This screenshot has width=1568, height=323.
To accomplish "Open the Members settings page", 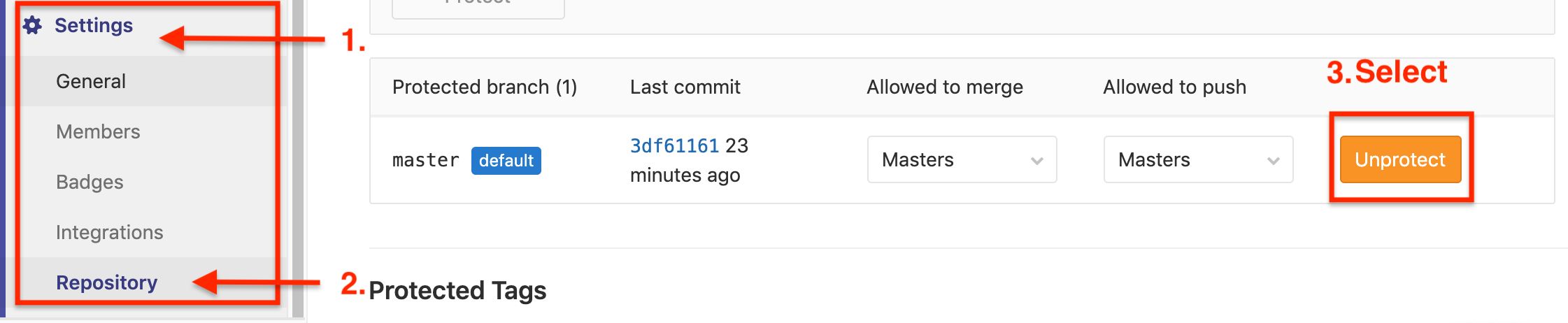I will [x=98, y=131].
